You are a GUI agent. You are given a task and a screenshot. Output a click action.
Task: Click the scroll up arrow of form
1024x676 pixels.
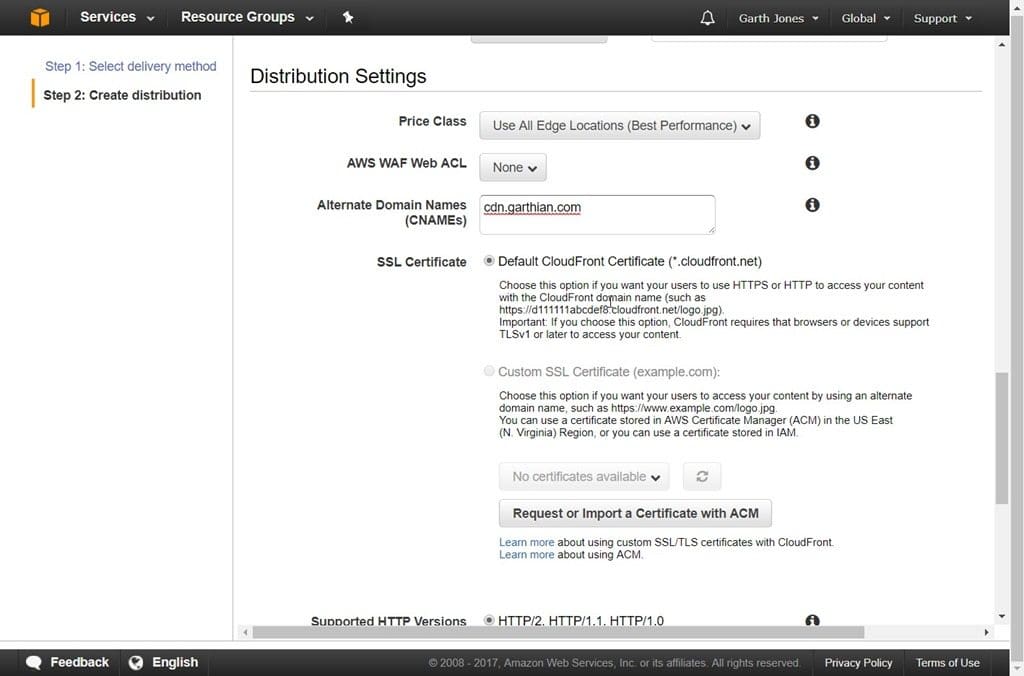pos(1002,45)
